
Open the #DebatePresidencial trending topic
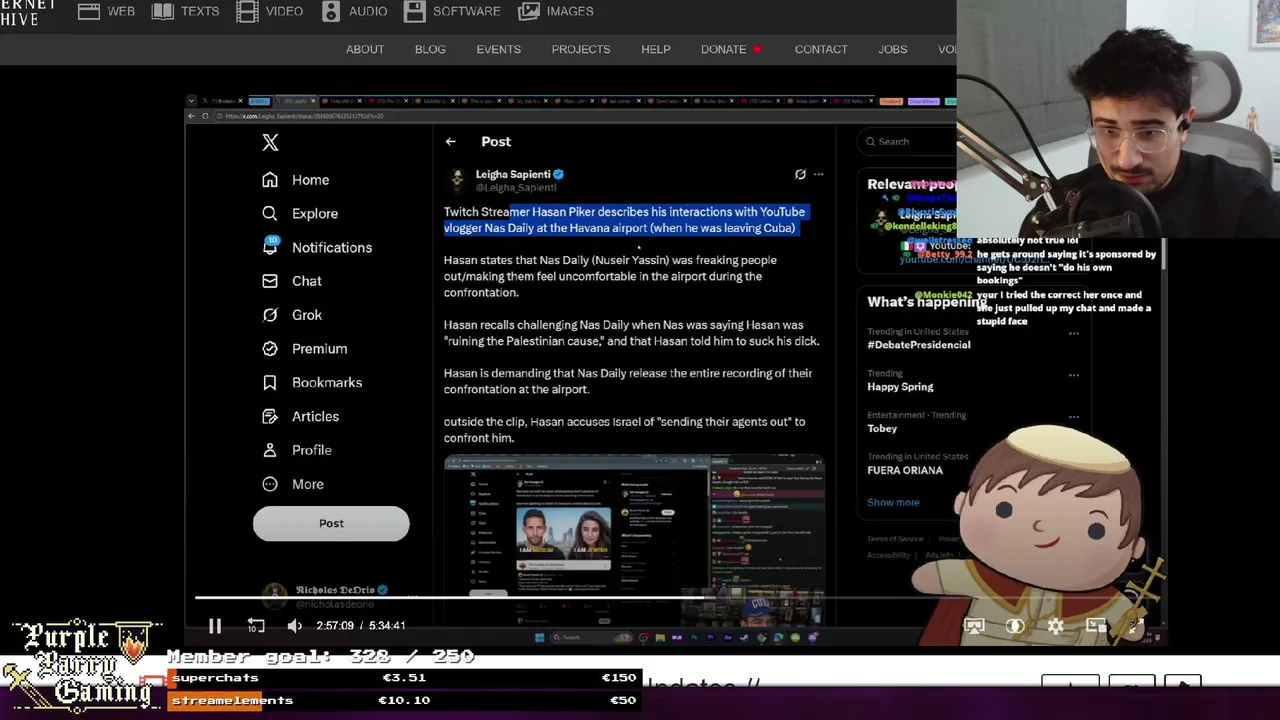click(919, 345)
